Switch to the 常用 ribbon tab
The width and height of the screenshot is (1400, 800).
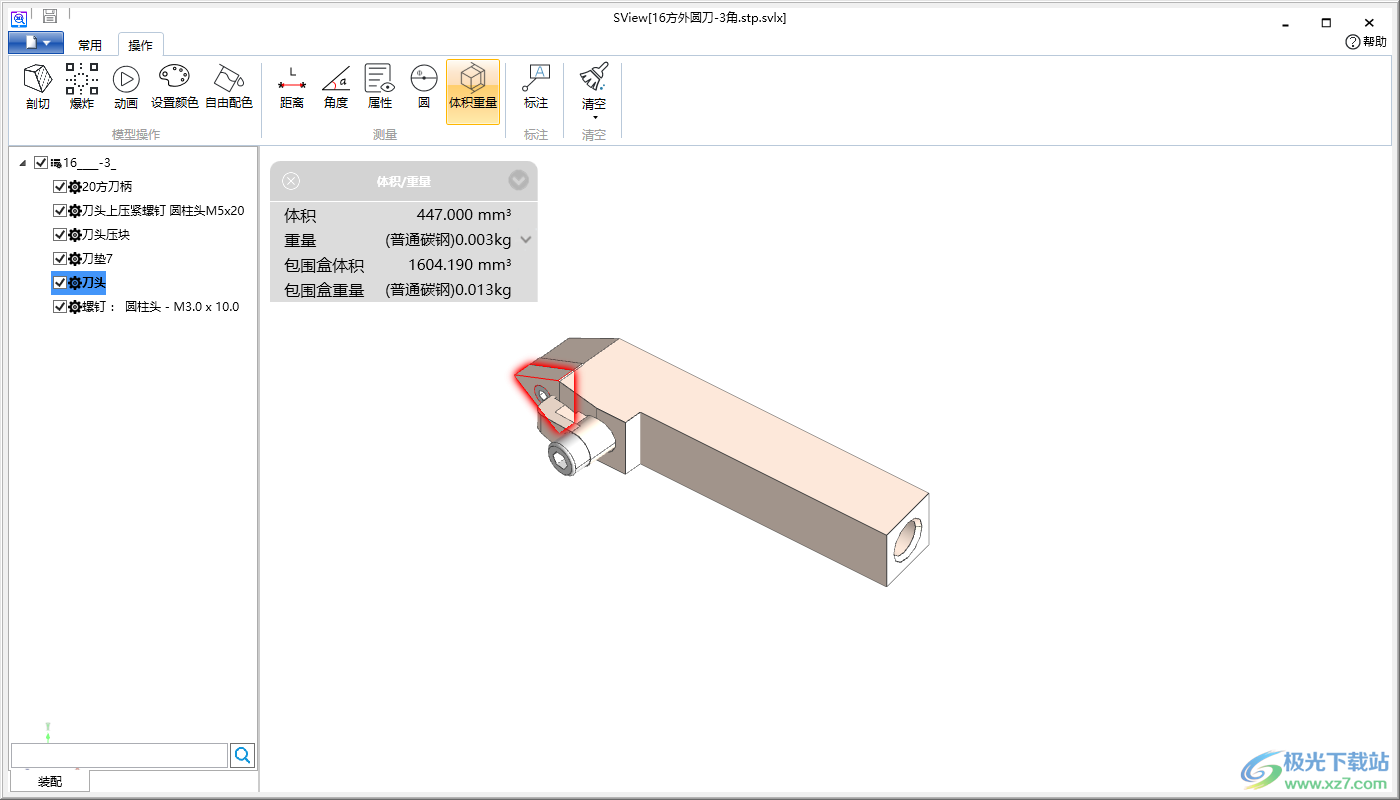[x=90, y=45]
